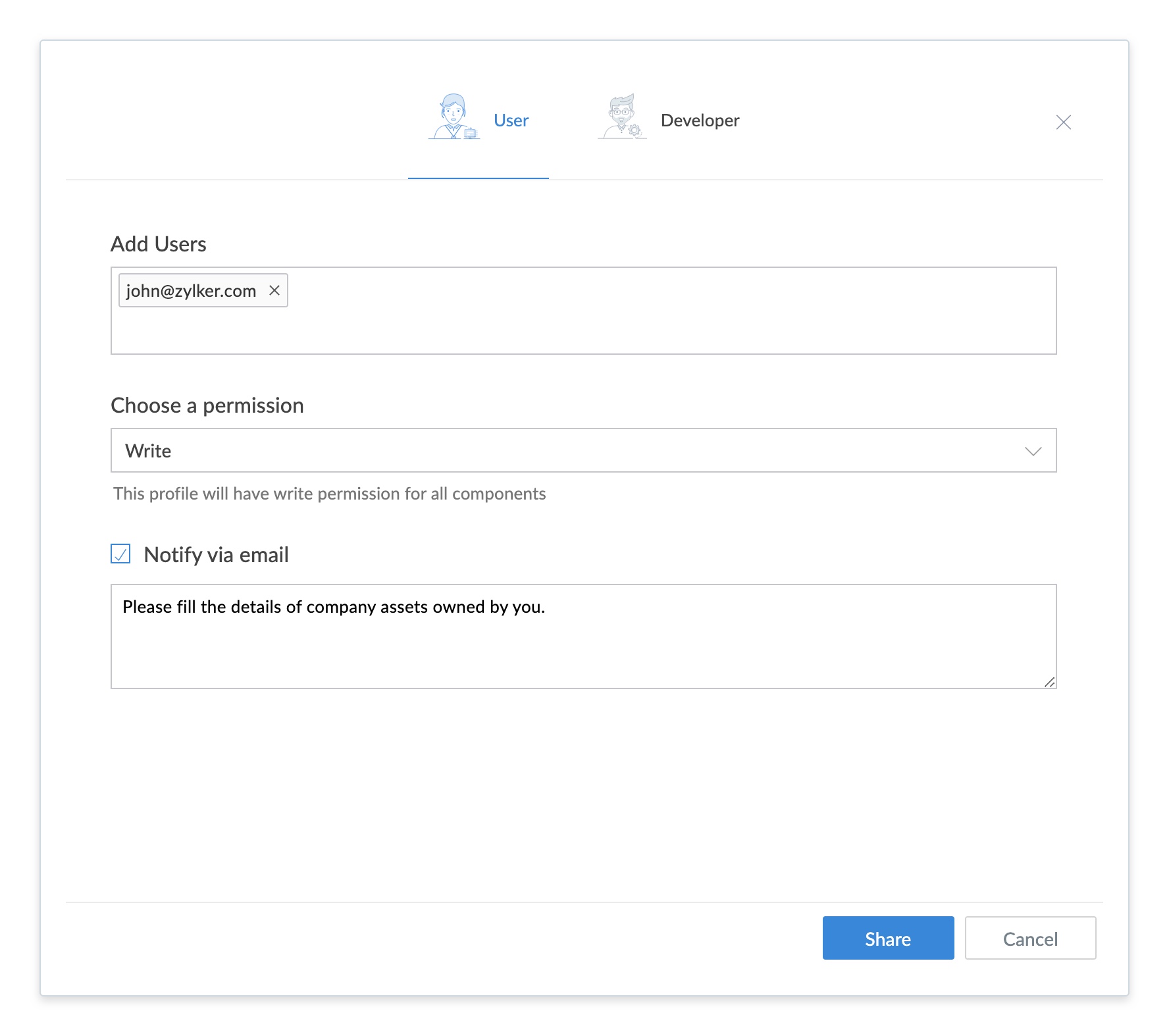Click the 'Notify via email' label text
The height and width of the screenshot is (1036, 1169).
(216, 555)
